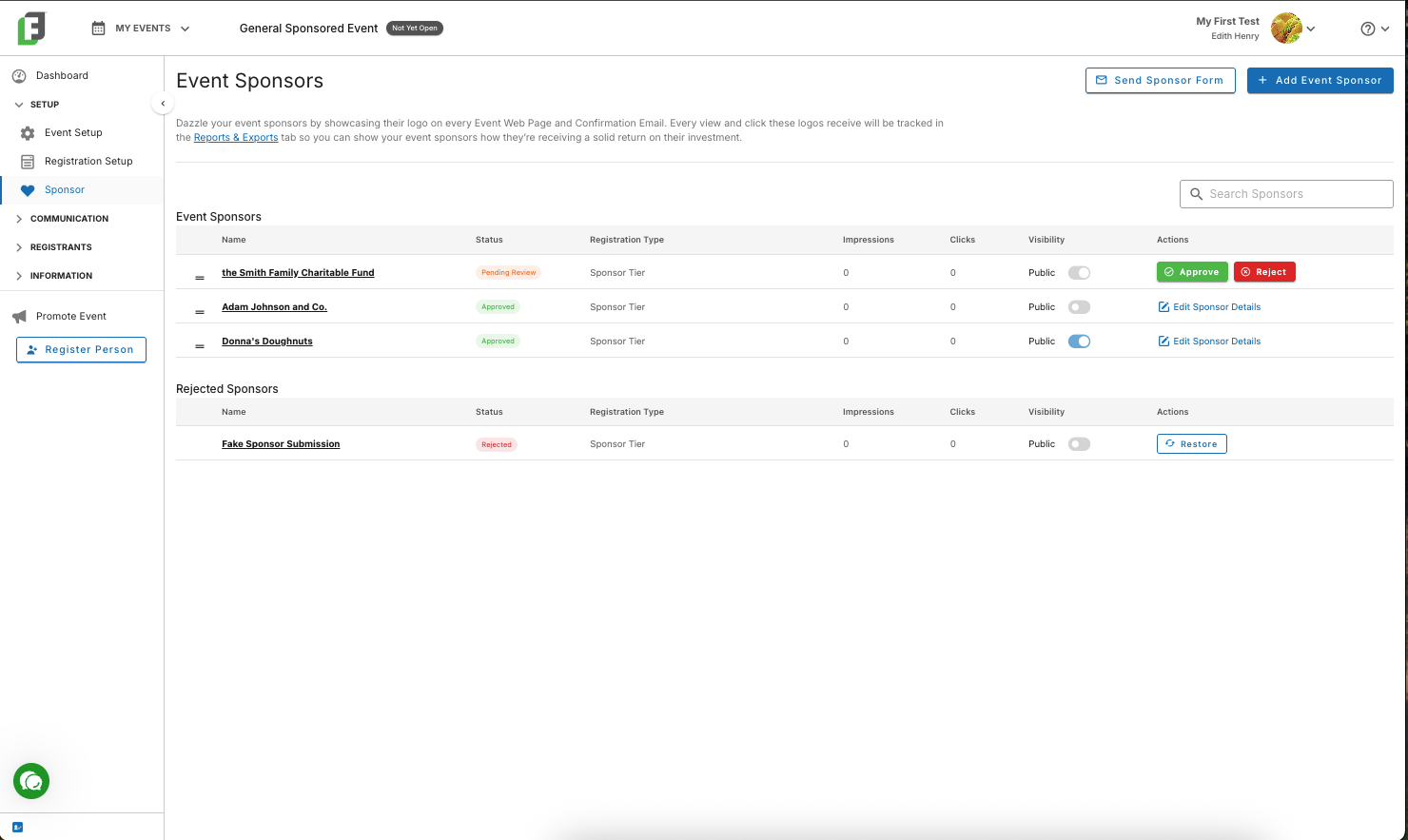The image size is (1408, 840).
Task: Click the green chat bubble support icon
Action: (31, 781)
